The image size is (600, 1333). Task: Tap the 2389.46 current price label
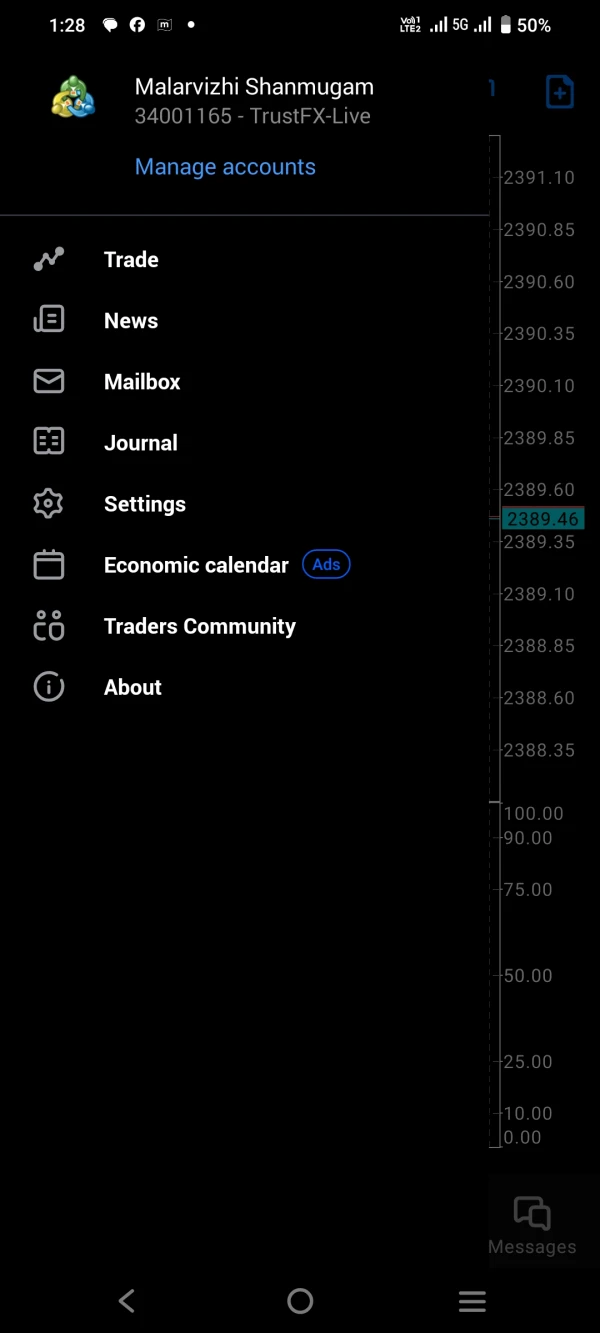coord(542,519)
